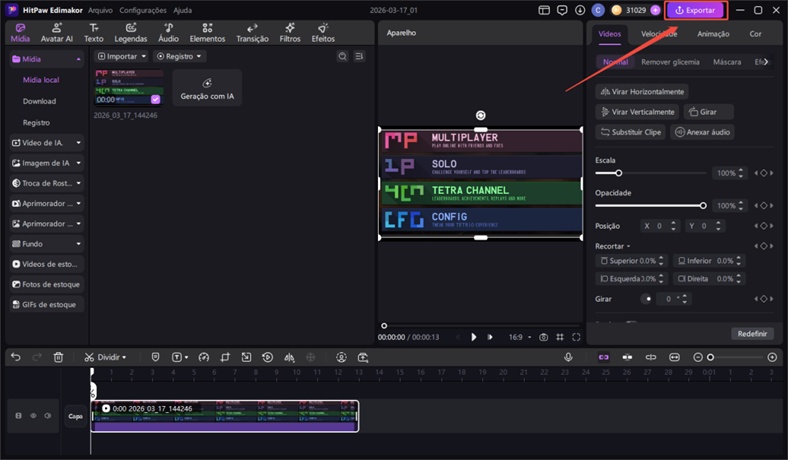
Task: Click the snapshot camera icon under preview
Action: 543,337
